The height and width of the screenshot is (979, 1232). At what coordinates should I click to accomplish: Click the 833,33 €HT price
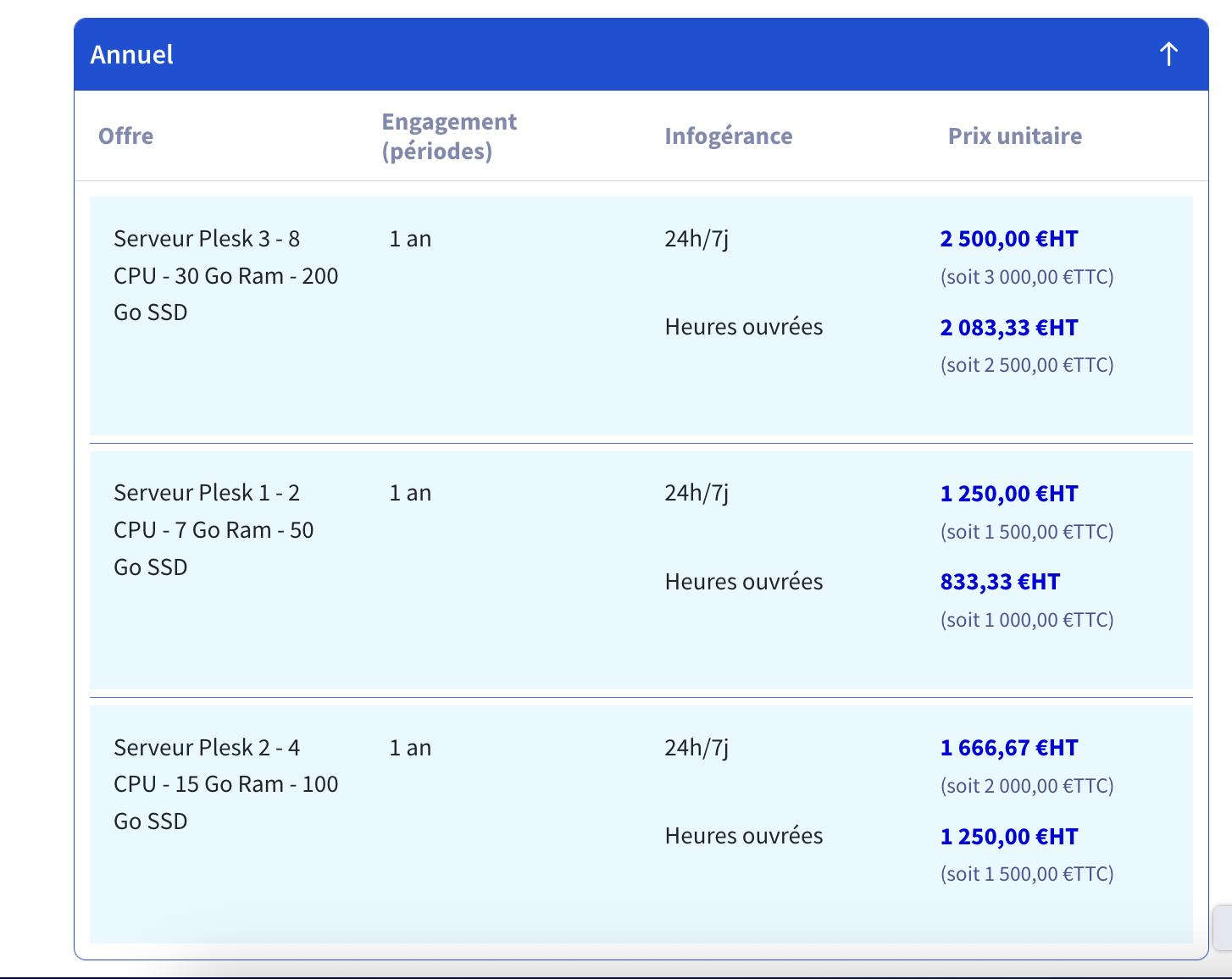coord(1000,582)
